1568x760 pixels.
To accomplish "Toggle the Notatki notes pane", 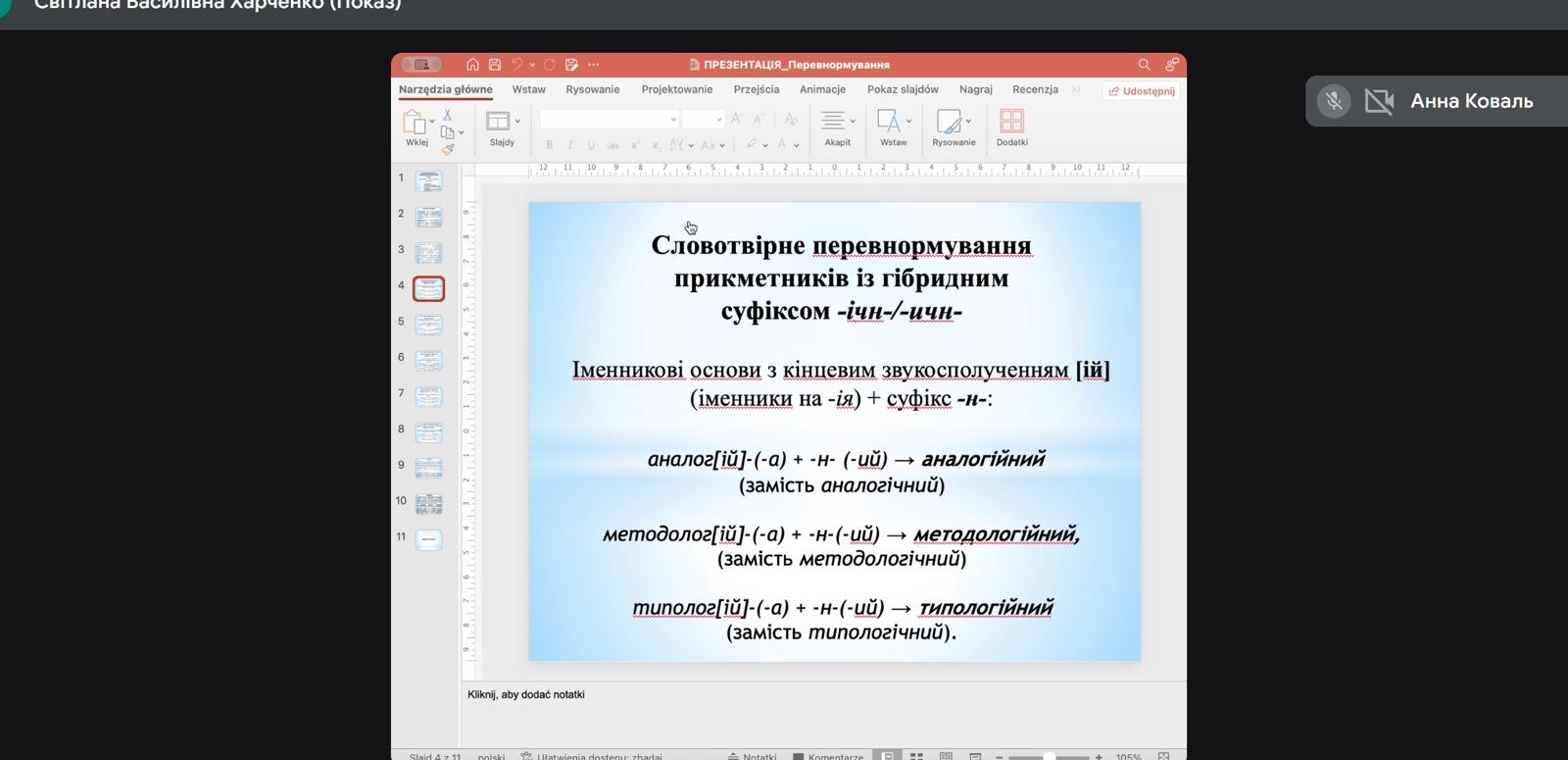I will (752, 756).
